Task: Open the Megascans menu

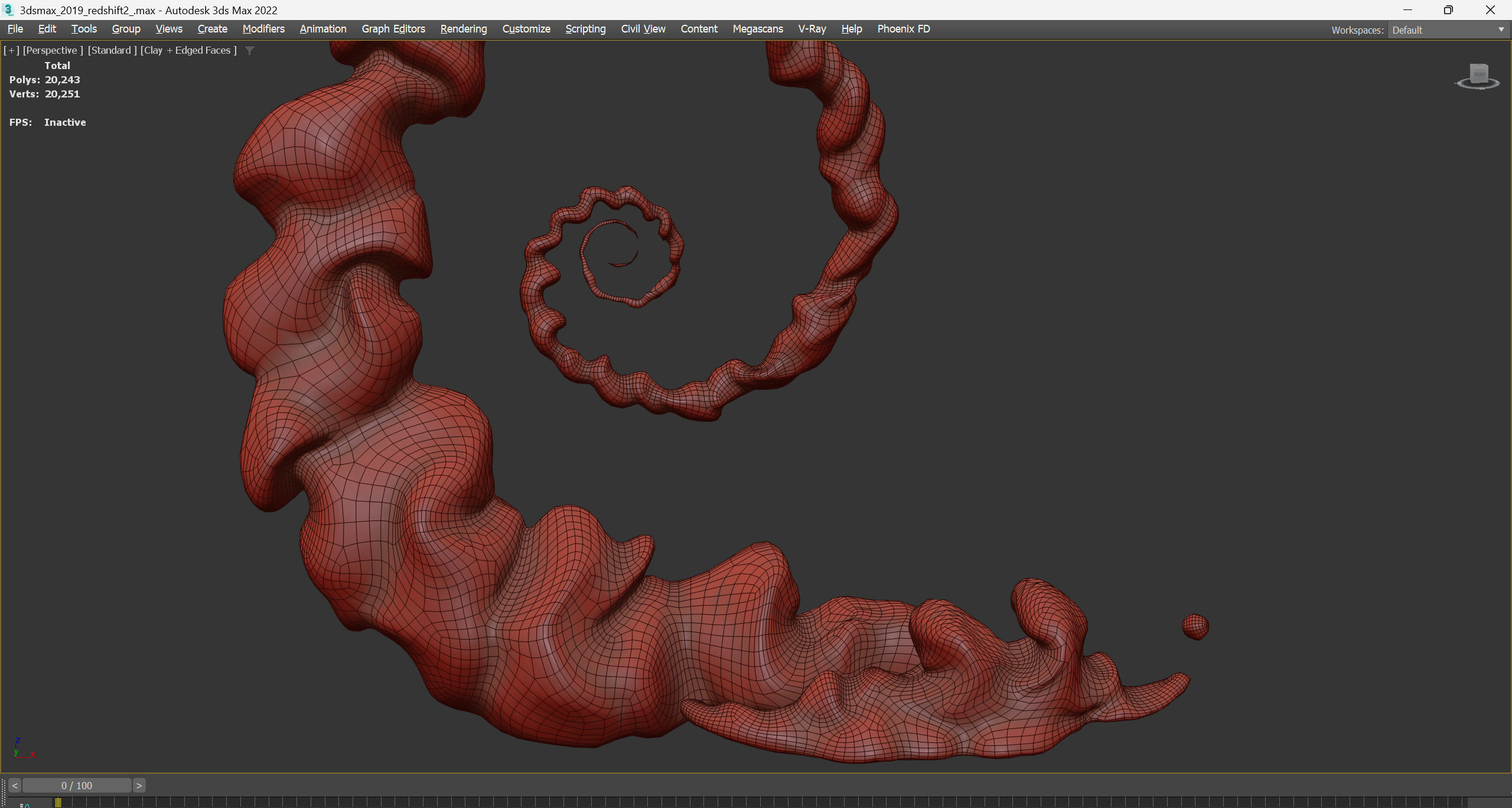Action: (x=757, y=29)
